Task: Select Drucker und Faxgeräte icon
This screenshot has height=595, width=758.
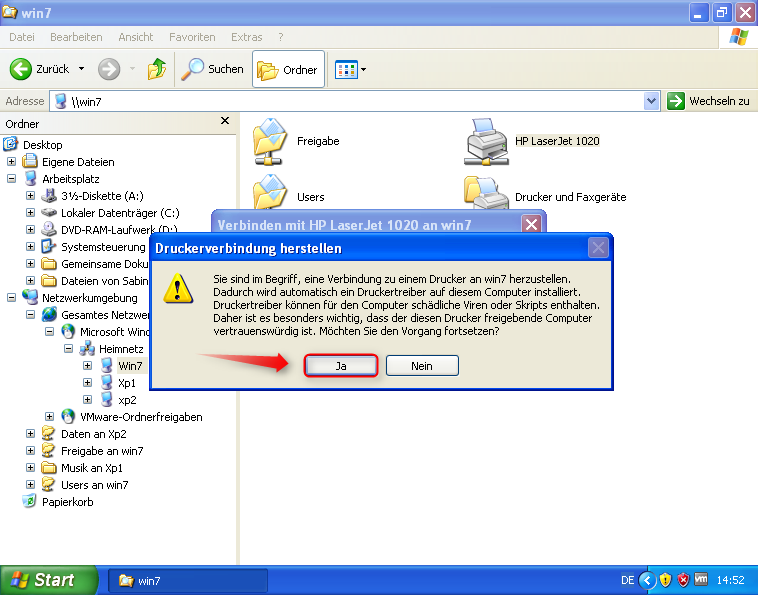Action: [x=486, y=192]
